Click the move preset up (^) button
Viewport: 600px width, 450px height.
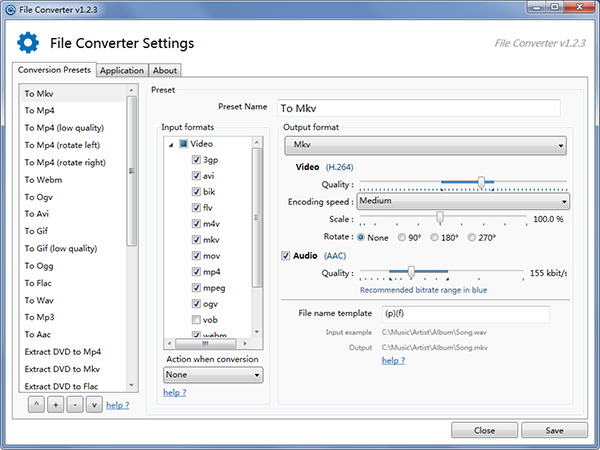(34, 405)
